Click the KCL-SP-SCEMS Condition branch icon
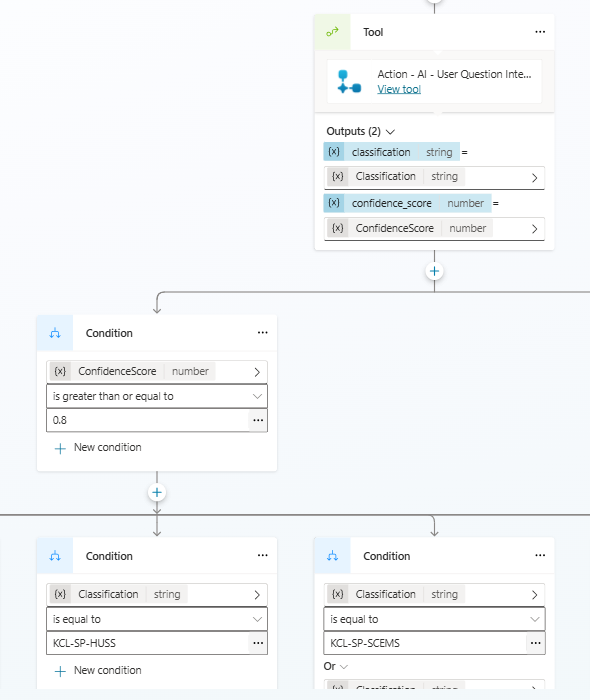This screenshot has height=700, width=590. (332, 556)
